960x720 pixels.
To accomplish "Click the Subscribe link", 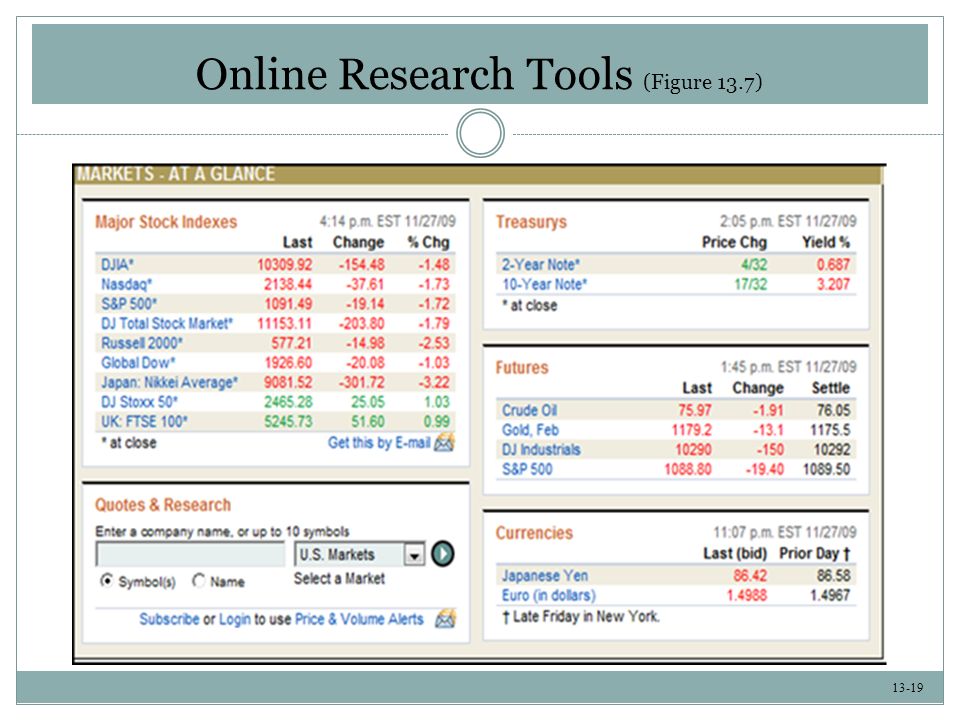I will (x=169, y=619).
